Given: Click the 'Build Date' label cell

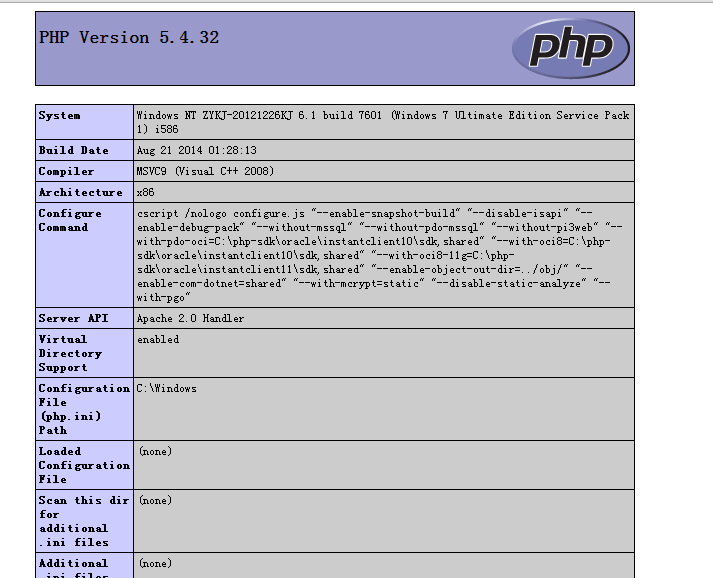Looking at the screenshot, I should pos(85,150).
